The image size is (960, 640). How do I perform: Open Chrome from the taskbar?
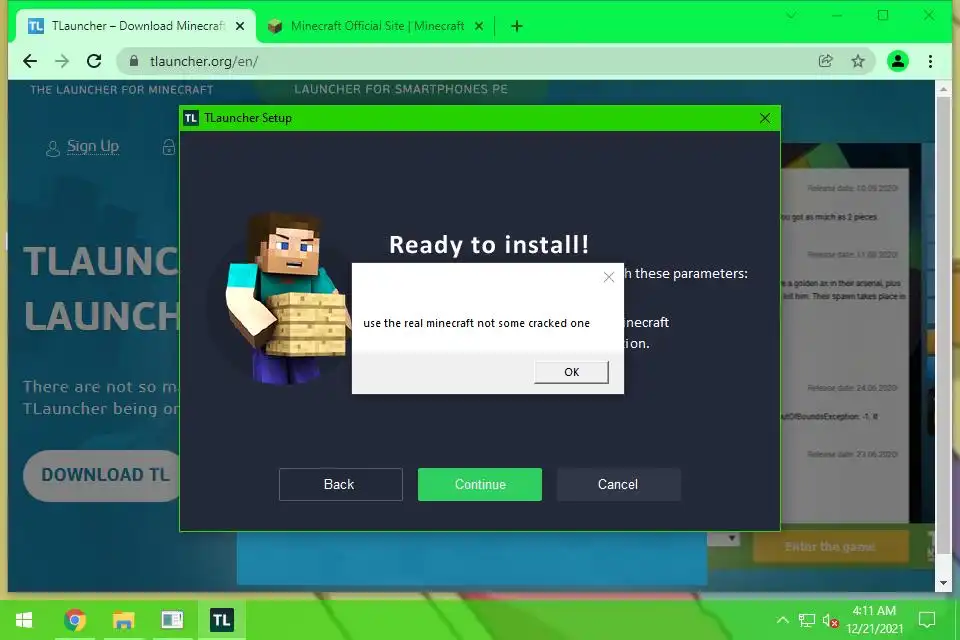75,620
